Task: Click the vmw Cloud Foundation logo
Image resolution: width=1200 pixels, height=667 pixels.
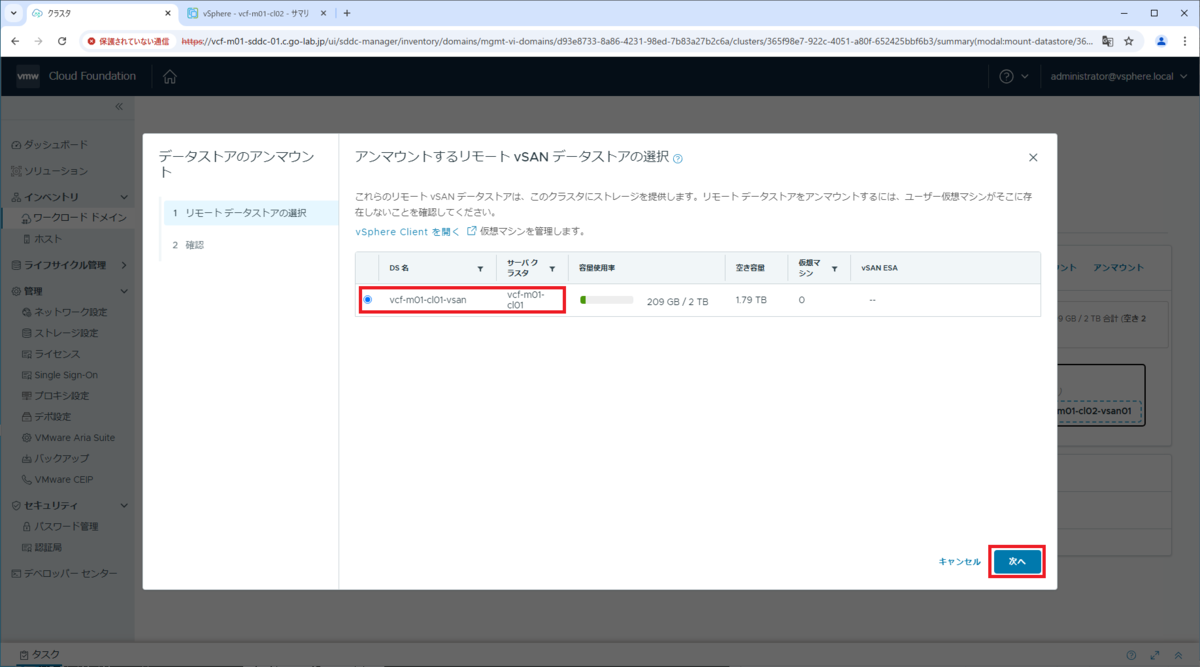Action: point(76,77)
